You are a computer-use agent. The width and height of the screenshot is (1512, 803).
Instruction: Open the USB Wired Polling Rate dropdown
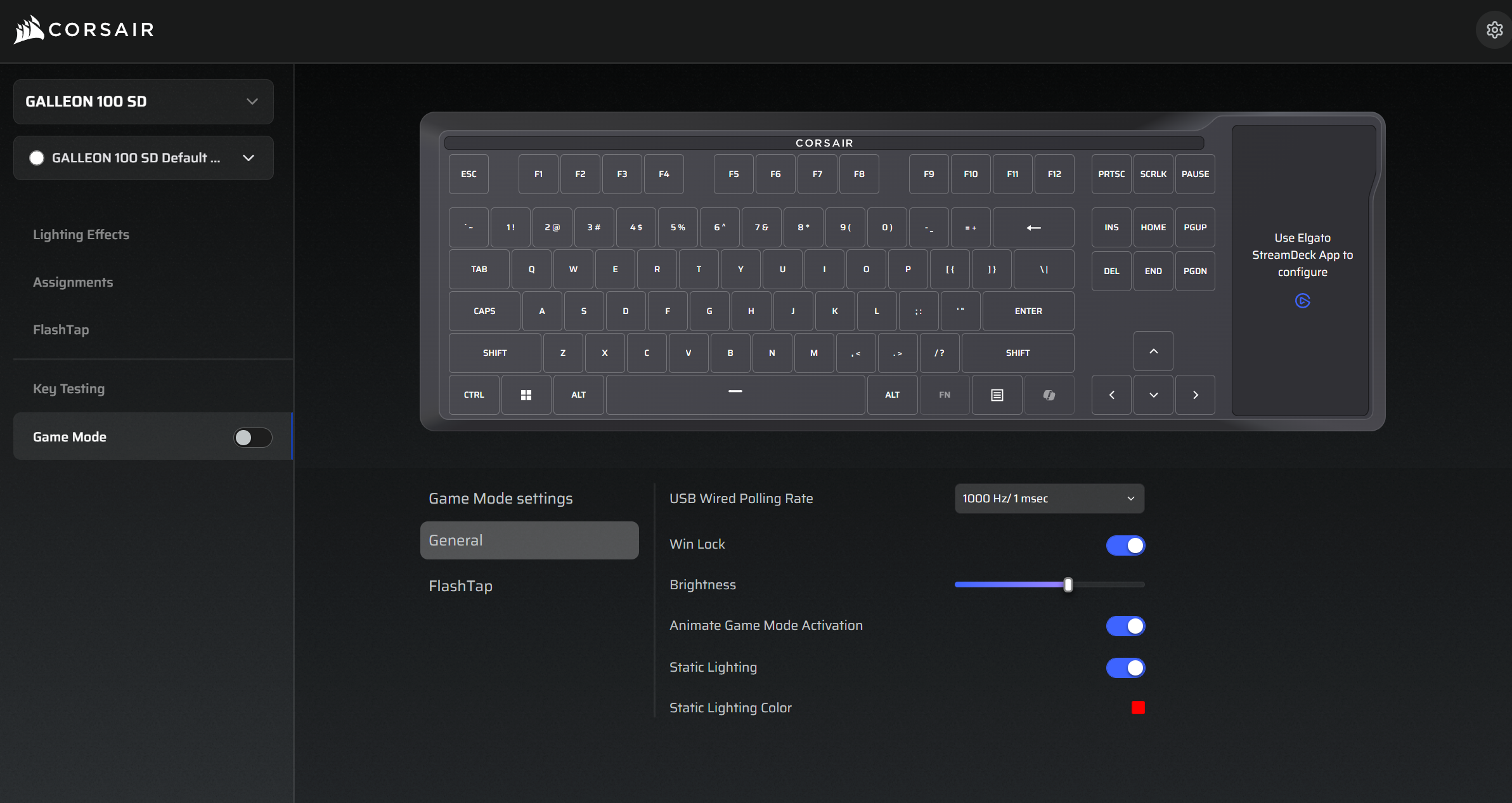pos(1049,499)
